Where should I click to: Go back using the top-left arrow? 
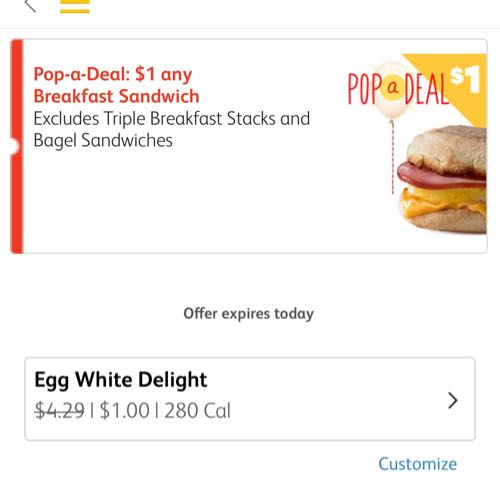coord(30,5)
